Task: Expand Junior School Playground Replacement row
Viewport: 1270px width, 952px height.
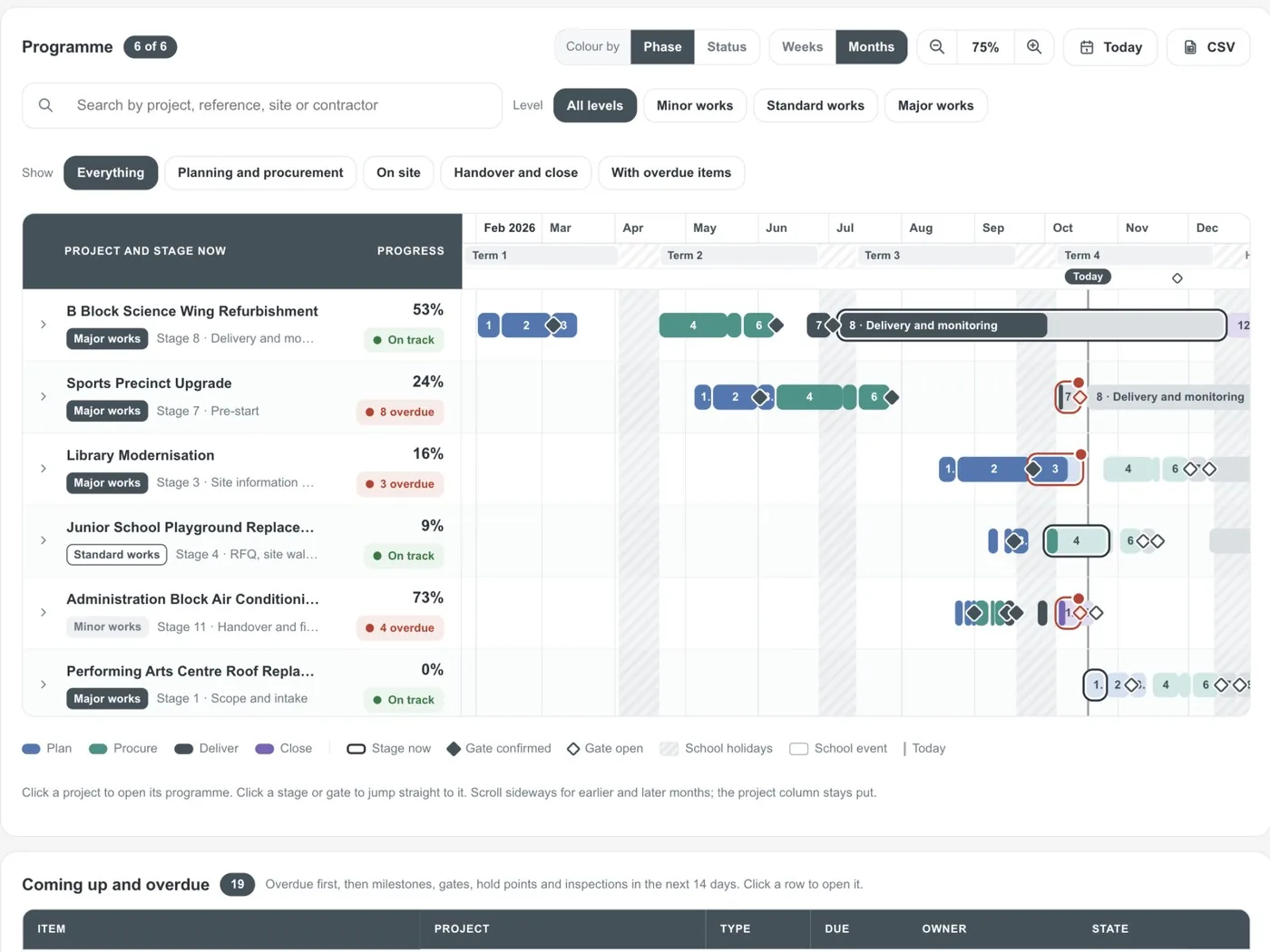Action: click(x=44, y=540)
